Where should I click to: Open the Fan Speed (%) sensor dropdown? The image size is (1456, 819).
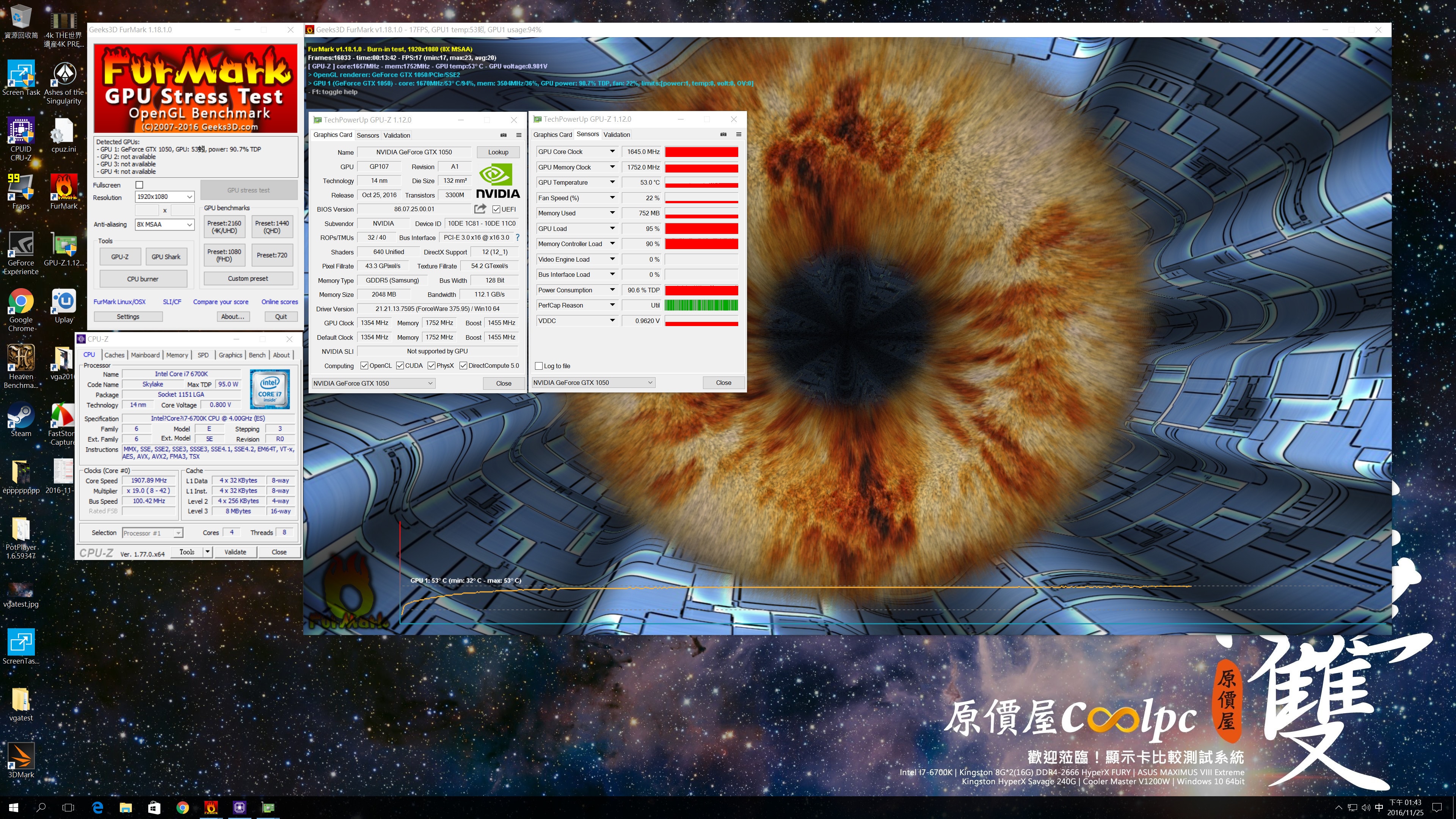[x=612, y=198]
